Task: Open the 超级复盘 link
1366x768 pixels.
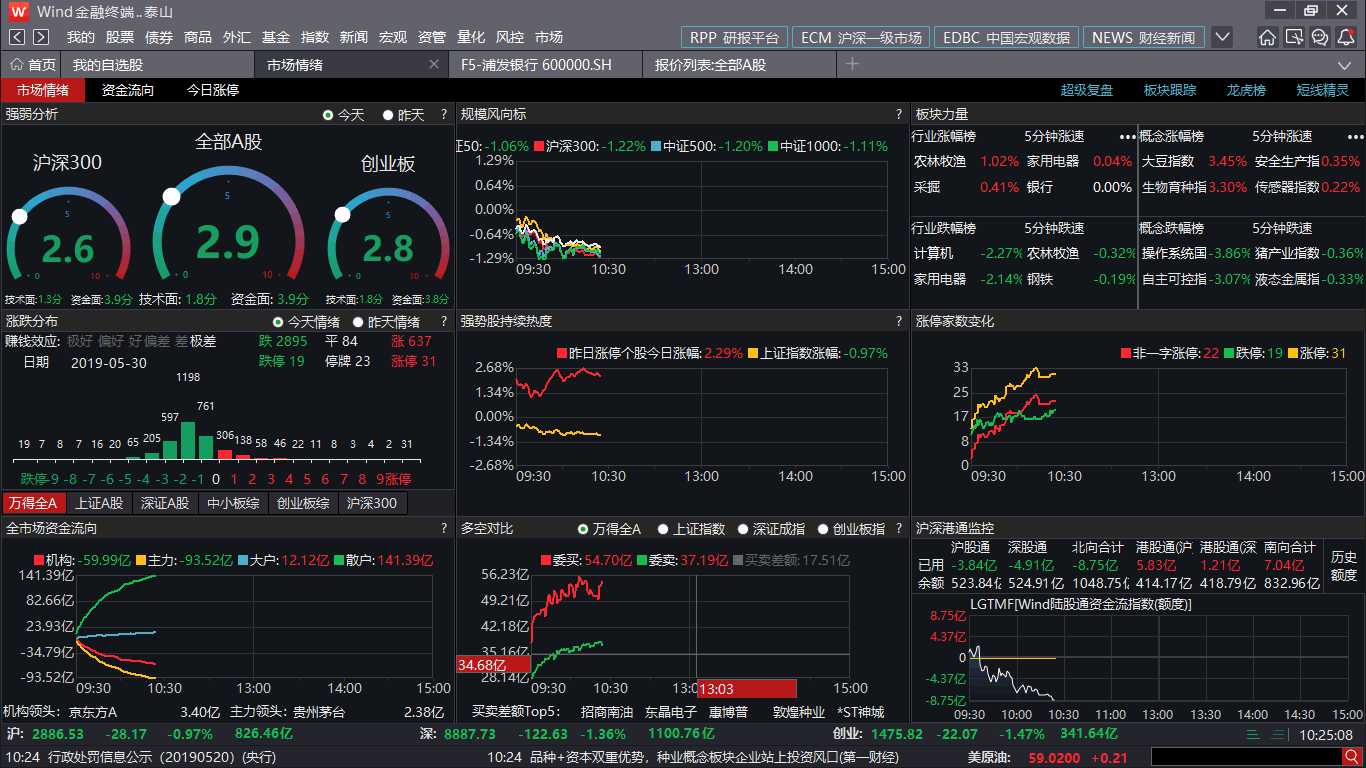Action: (1087, 90)
